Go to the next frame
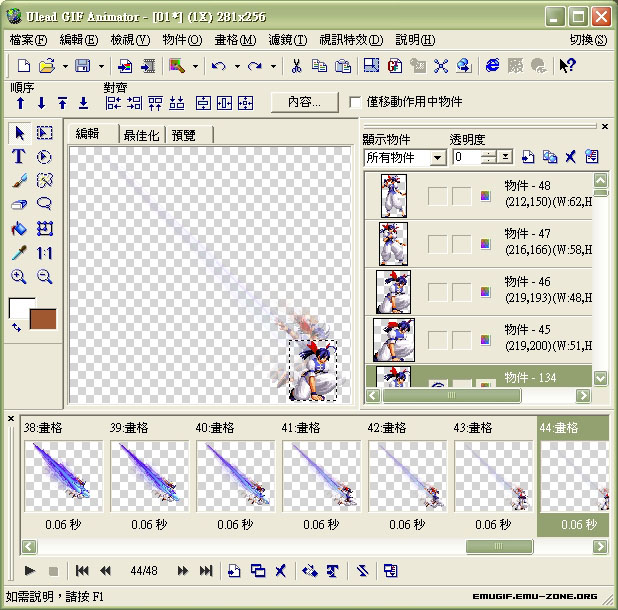 pos(182,570)
